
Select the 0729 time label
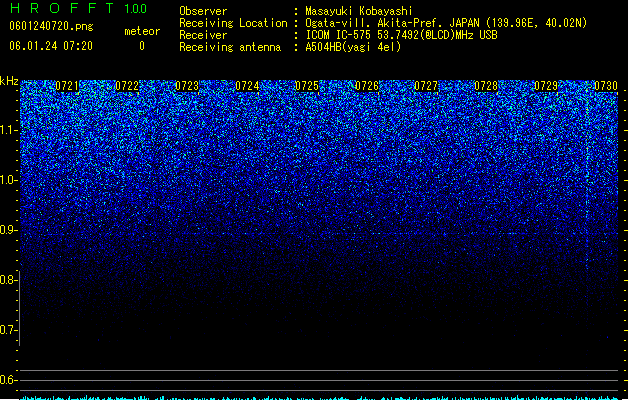pos(546,86)
